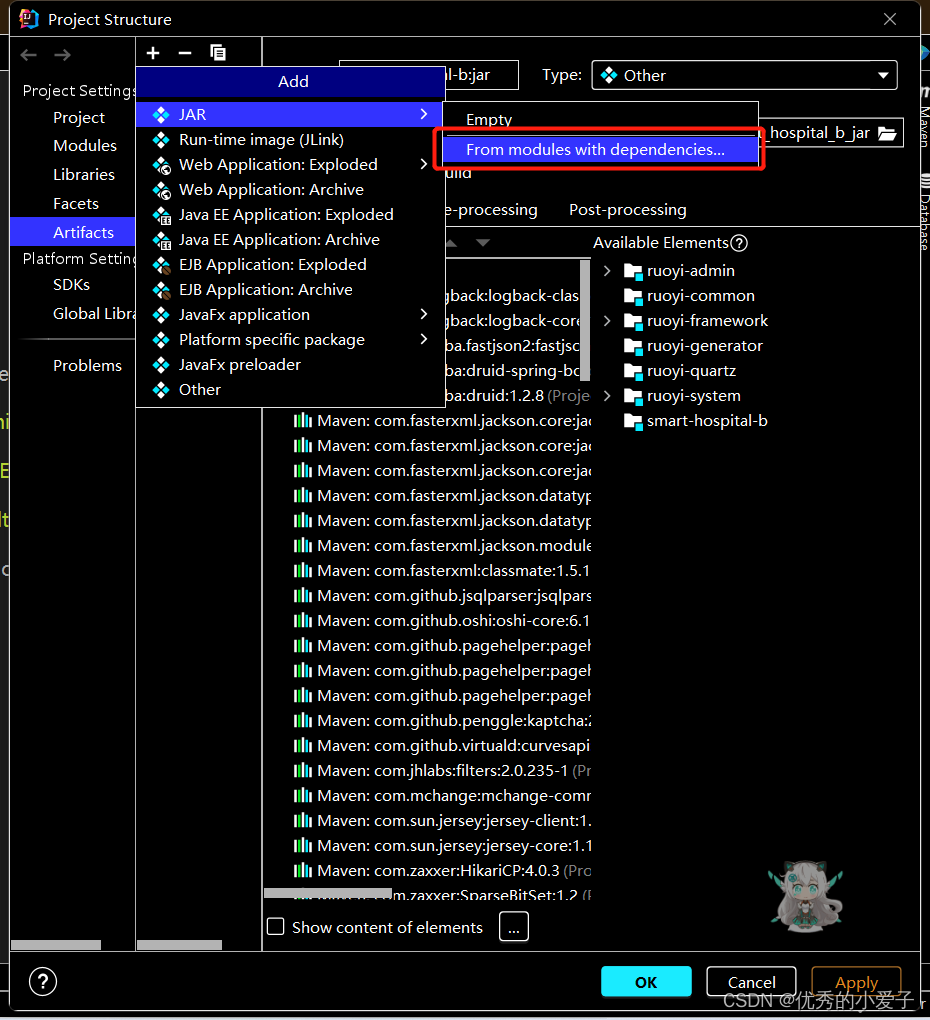This screenshot has height=1020, width=930.
Task: Select the SDKs item
Action: click(x=72, y=285)
